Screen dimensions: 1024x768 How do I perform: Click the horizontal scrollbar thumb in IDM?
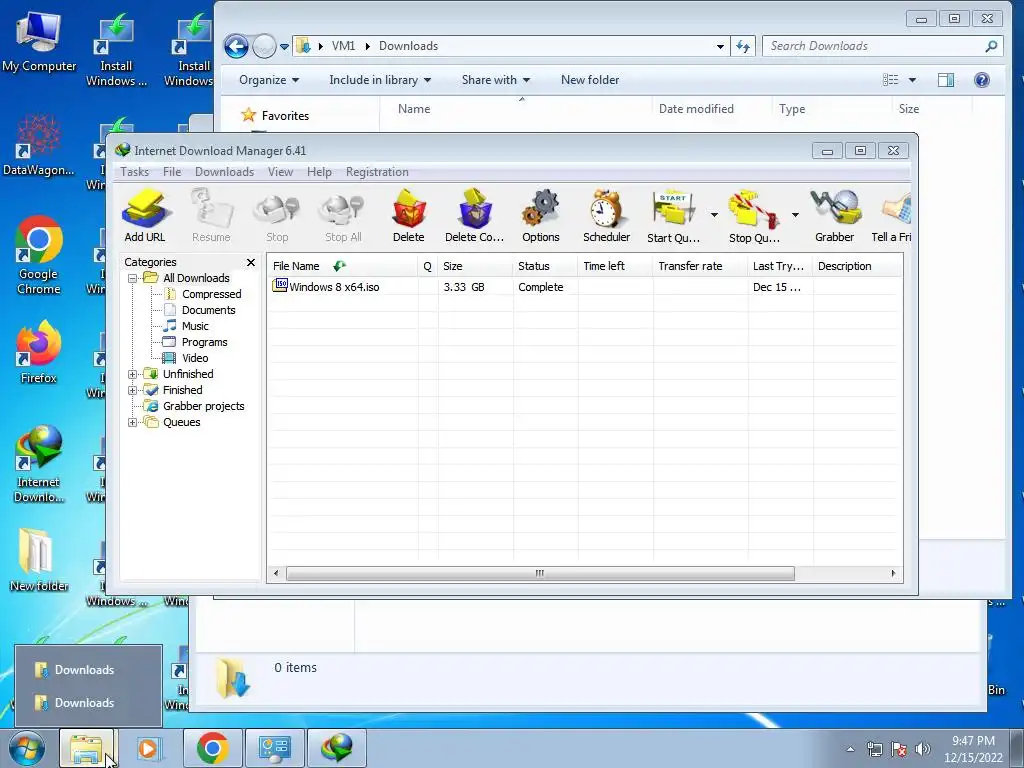tap(540, 574)
